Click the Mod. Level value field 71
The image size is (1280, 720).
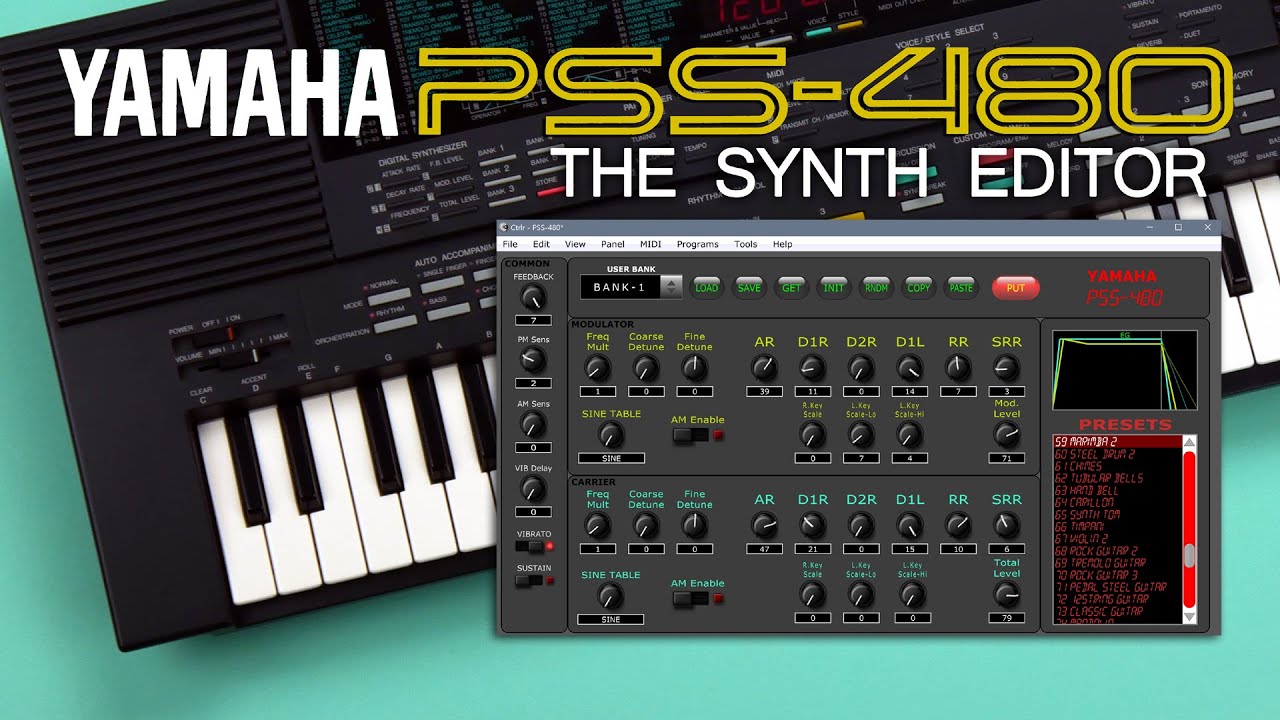[1007, 458]
